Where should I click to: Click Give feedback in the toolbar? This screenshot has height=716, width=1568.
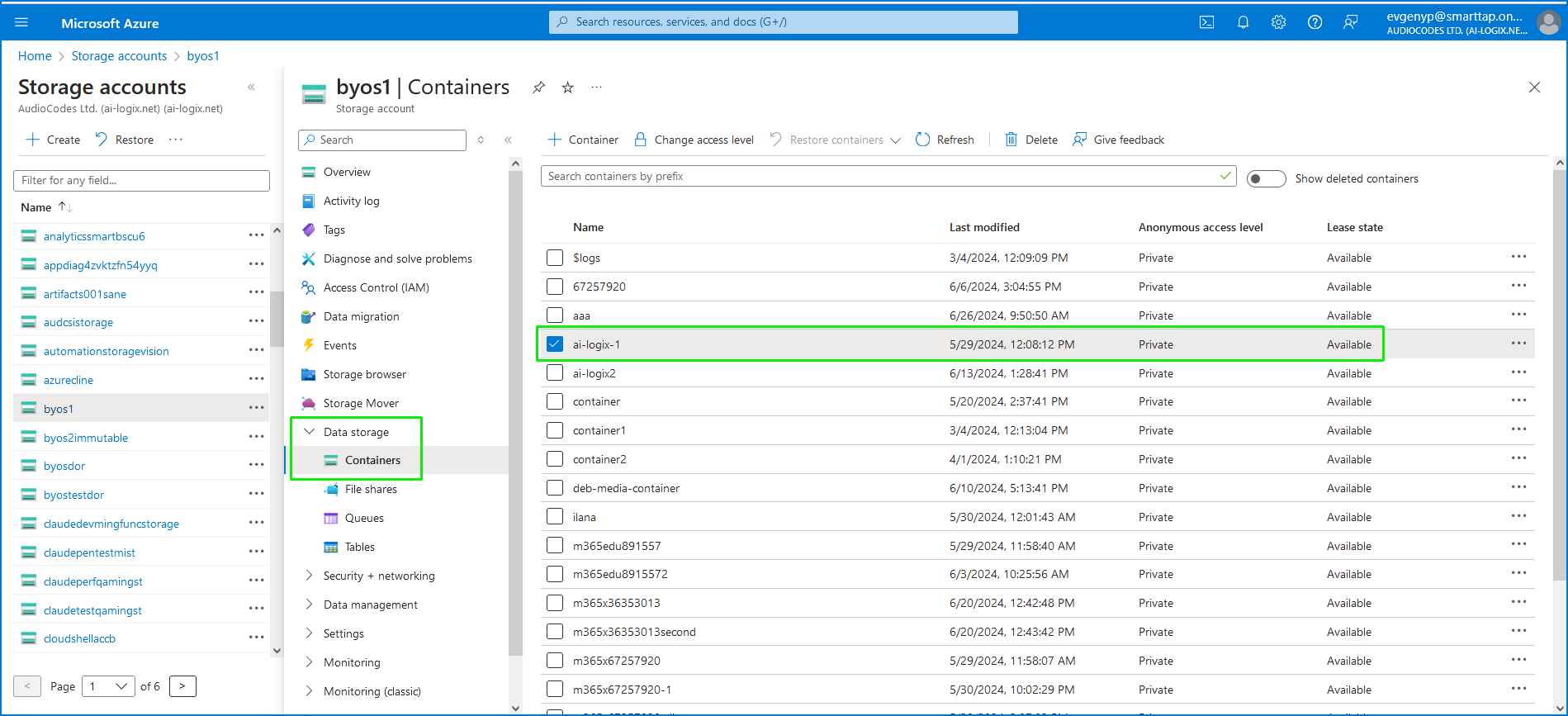(x=1118, y=140)
